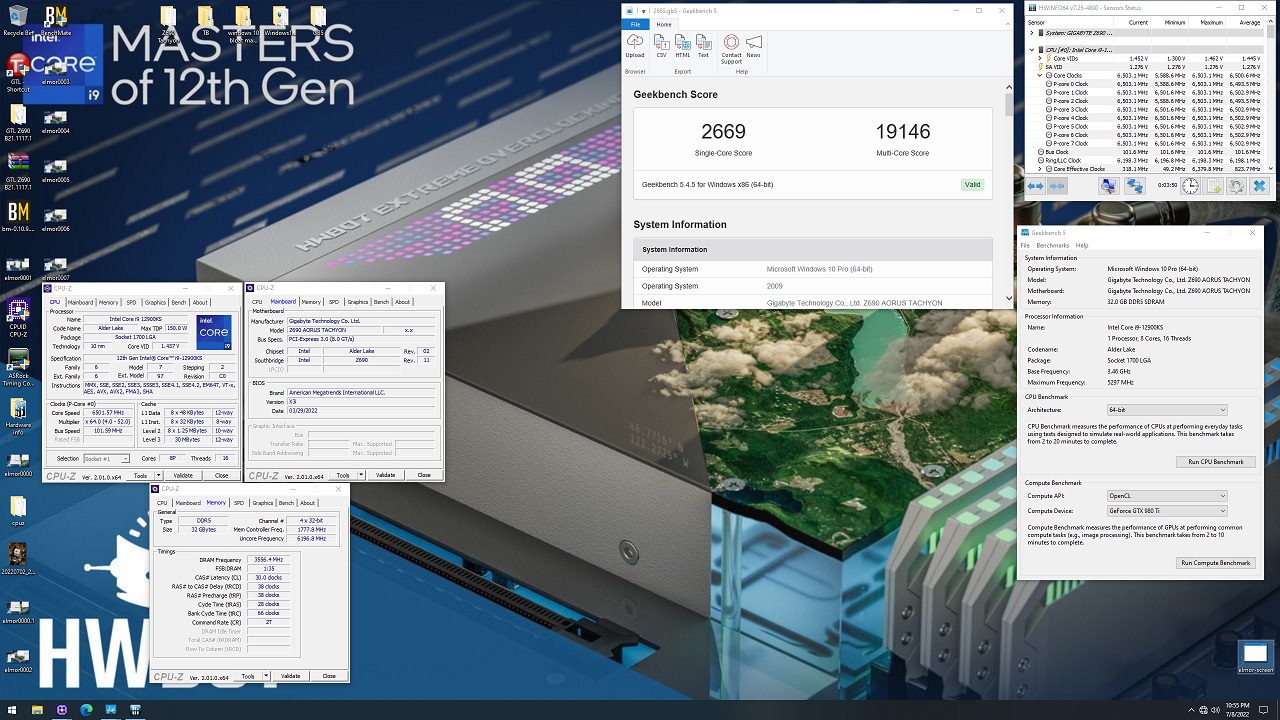Click the Upload icon in Geekbench Browser group

(x=635, y=45)
